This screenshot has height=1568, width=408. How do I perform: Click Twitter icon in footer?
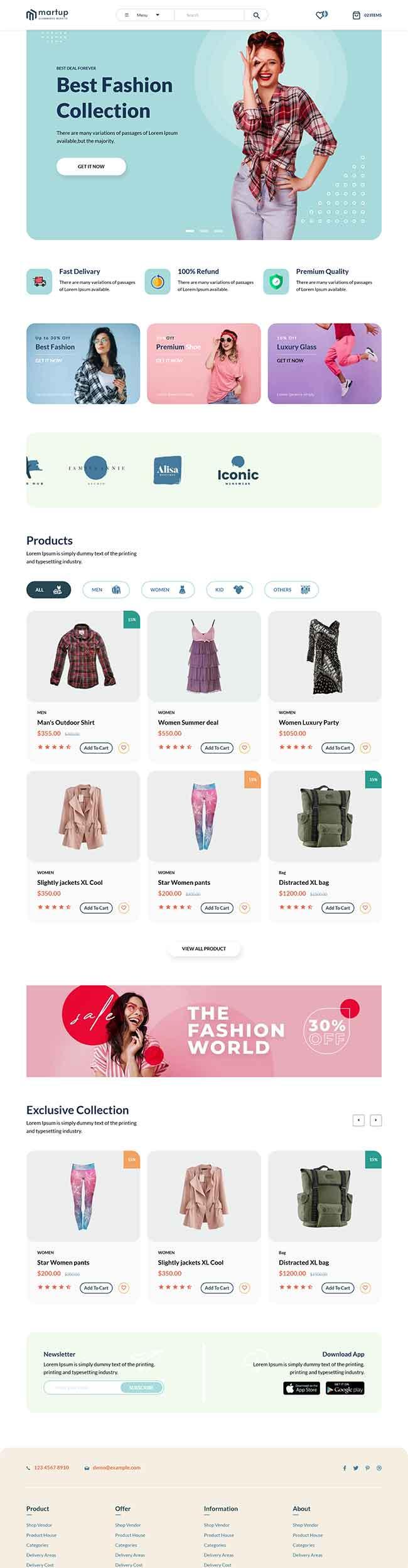point(355,1468)
